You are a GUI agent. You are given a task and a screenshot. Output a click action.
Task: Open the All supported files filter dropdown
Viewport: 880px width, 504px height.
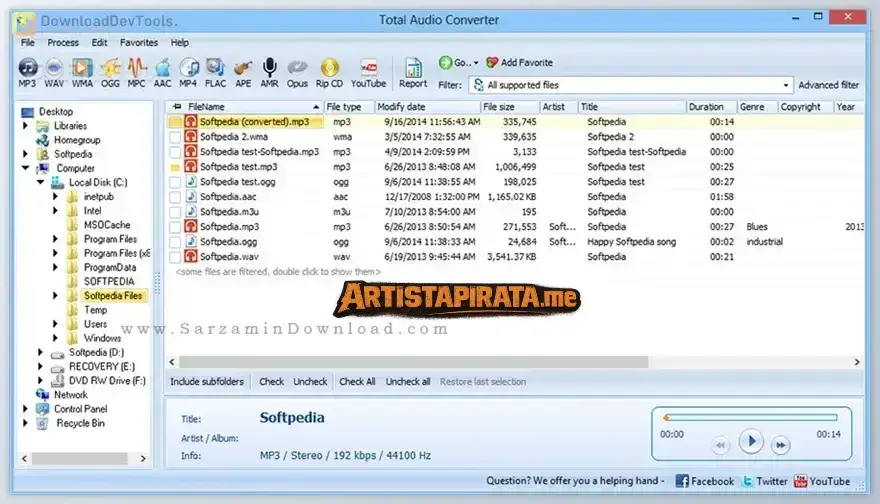pyautogui.click(x=785, y=85)
